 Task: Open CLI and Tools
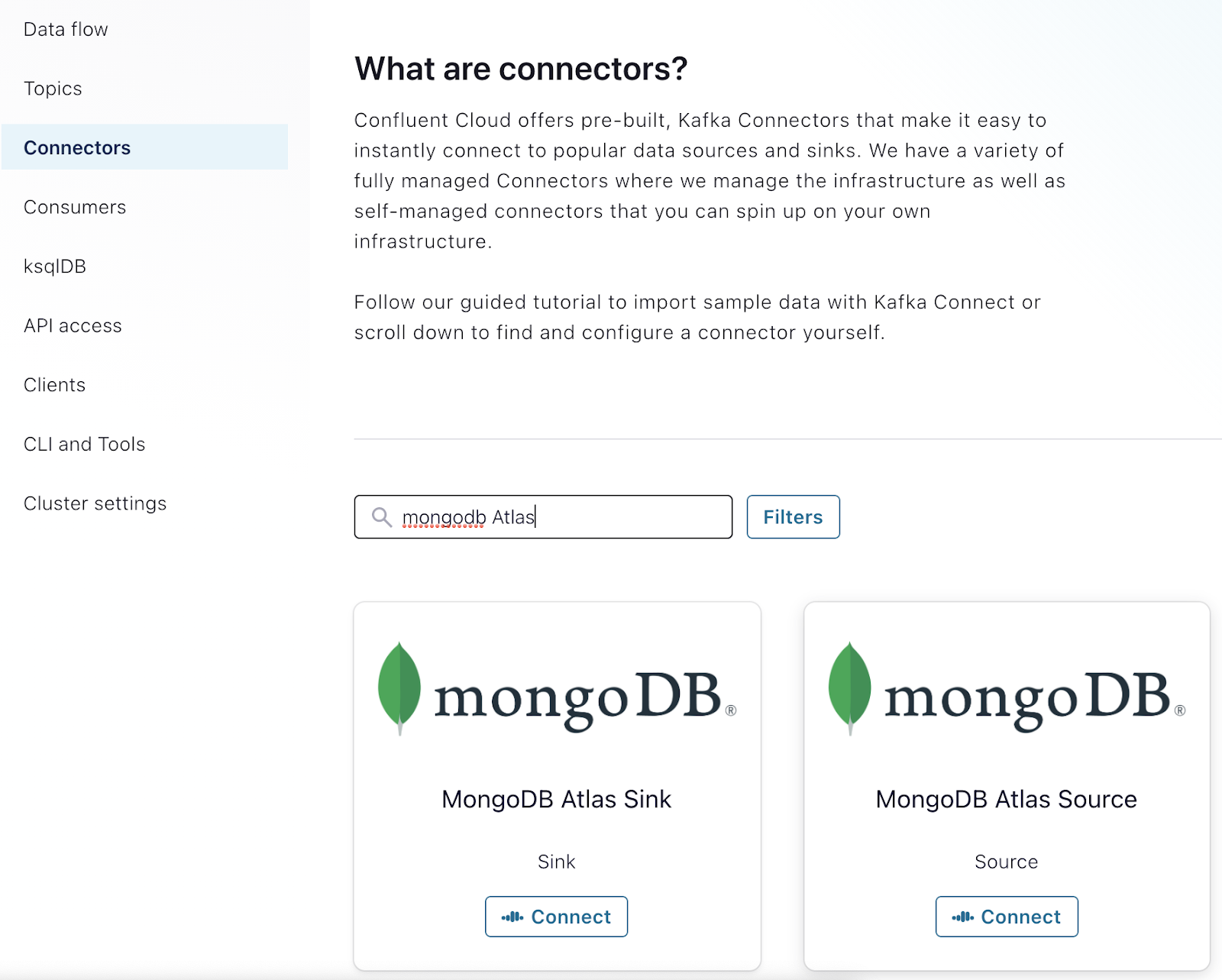(x=84, y=445)
